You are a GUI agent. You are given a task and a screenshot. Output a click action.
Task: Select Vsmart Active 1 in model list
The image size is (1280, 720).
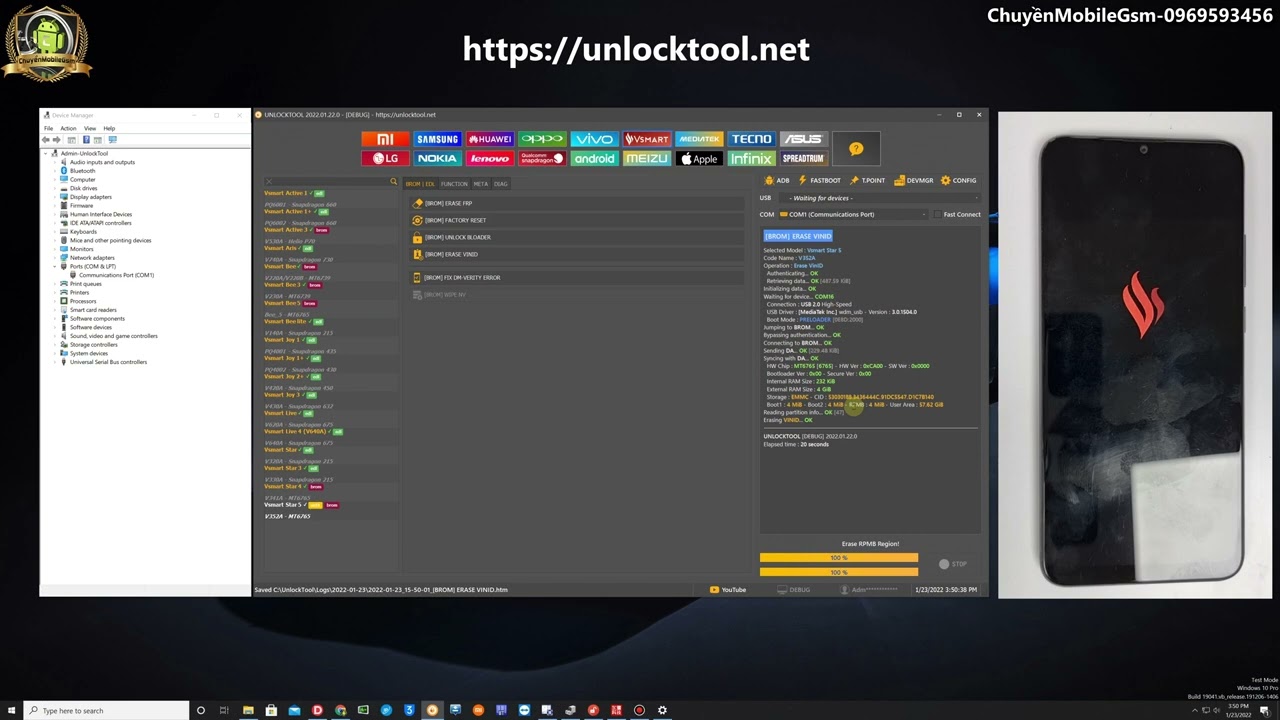click(286, 193)
